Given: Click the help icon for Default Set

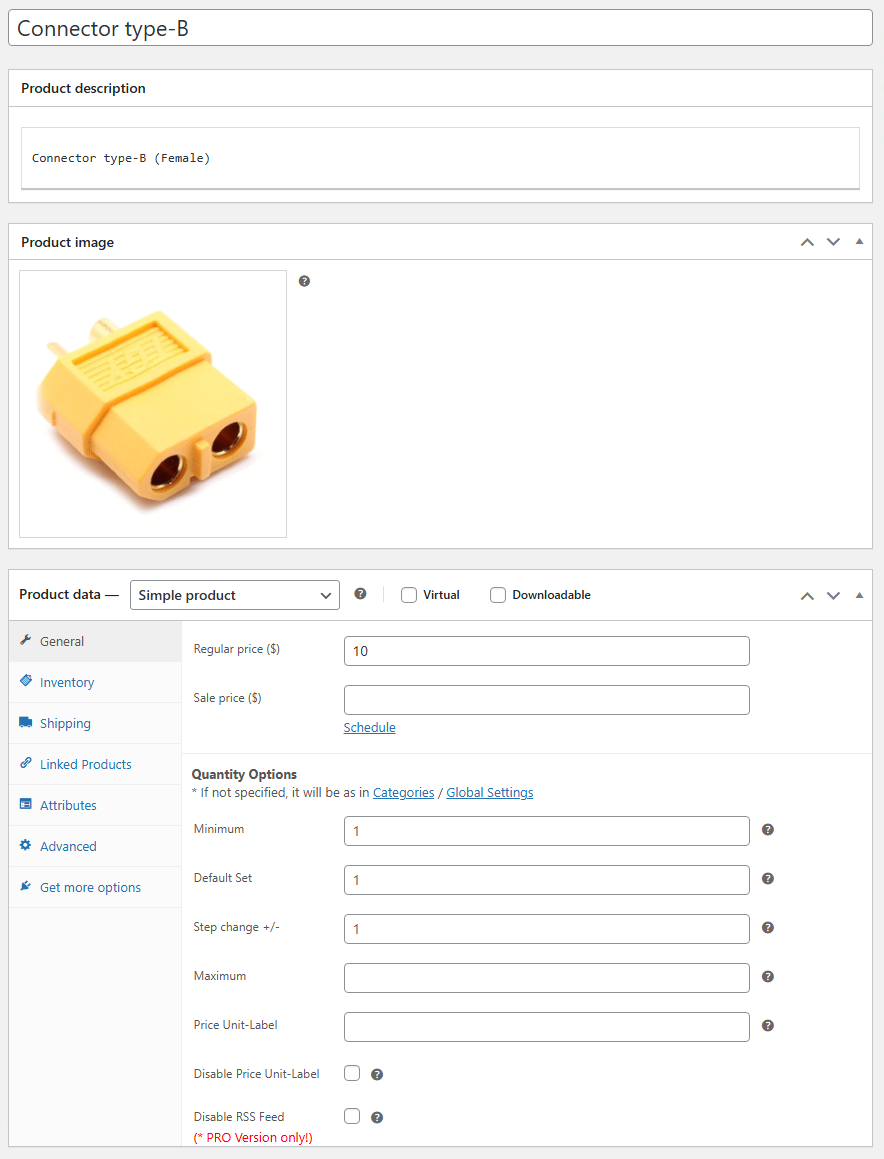Looking at the screenshot, I should [x=768, y=879].
